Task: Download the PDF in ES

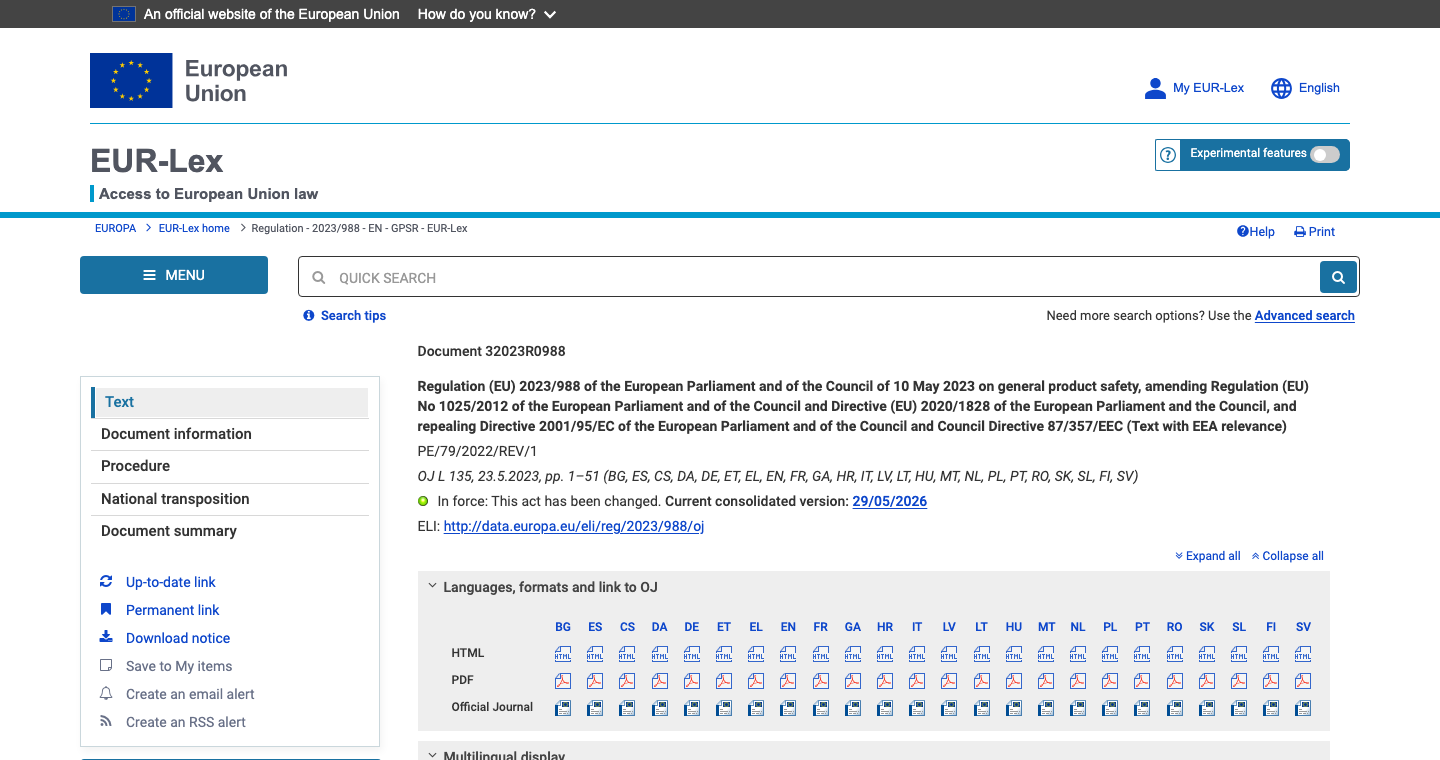Action: click(x=595, y=681)
